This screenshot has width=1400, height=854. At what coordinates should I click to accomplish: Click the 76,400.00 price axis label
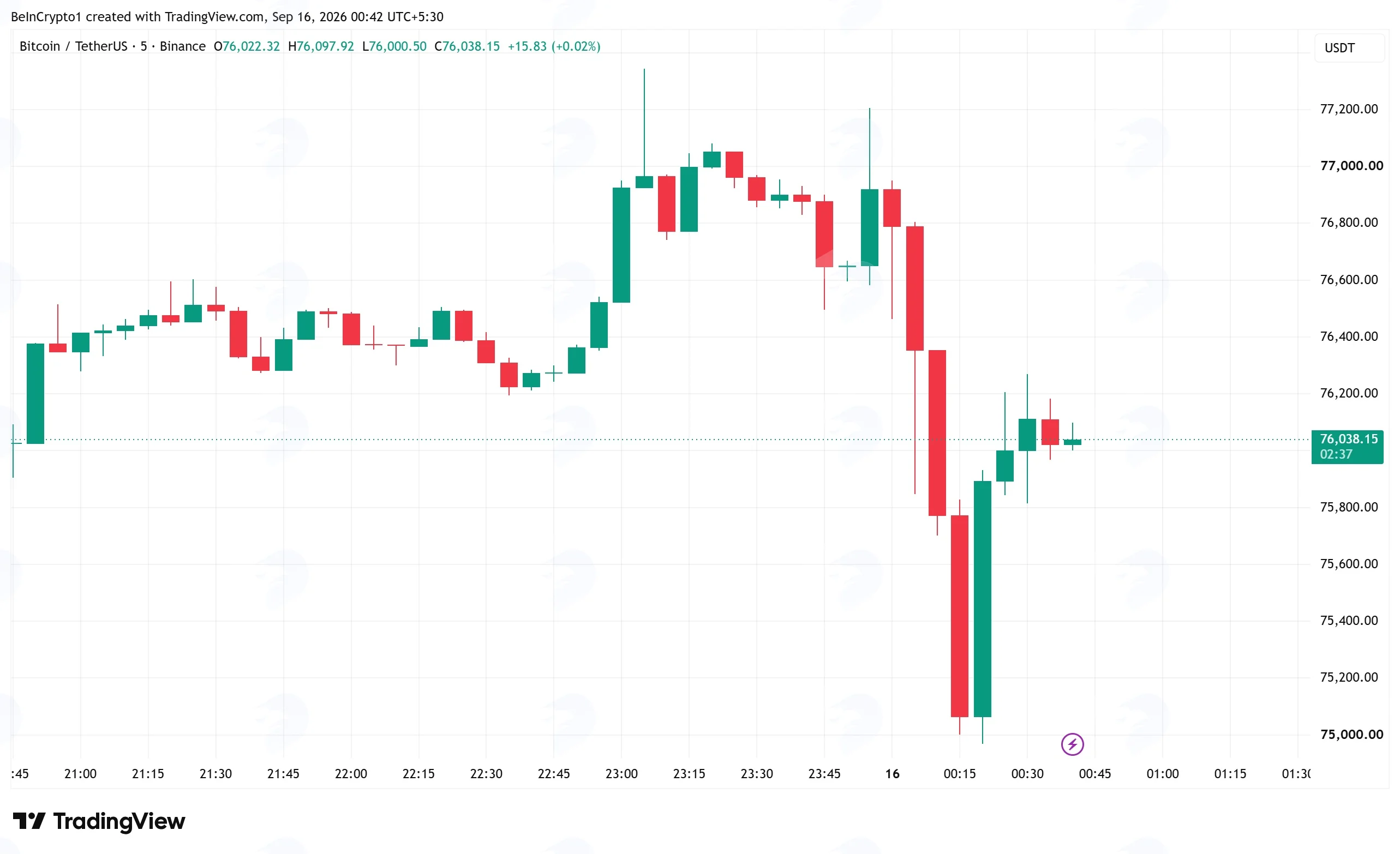(x=1349, y=336)
